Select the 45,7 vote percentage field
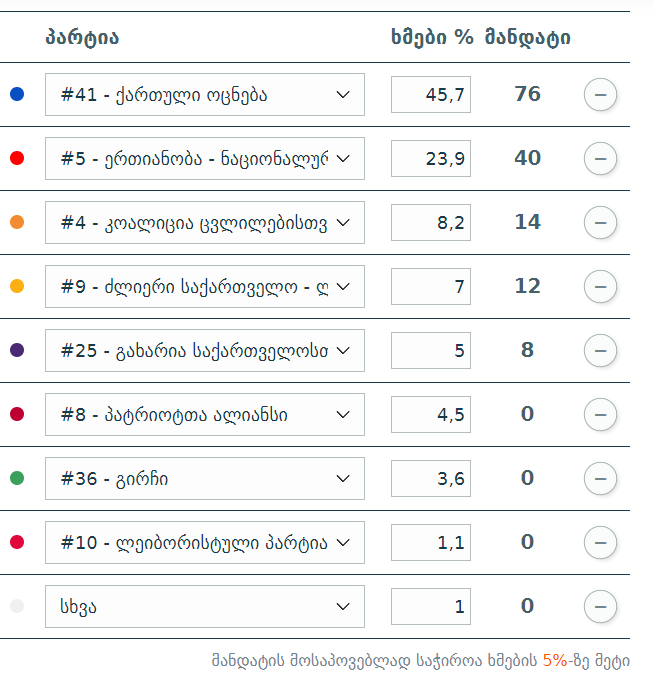The width and height of the screenshot is (653, 683). (431, 95)
